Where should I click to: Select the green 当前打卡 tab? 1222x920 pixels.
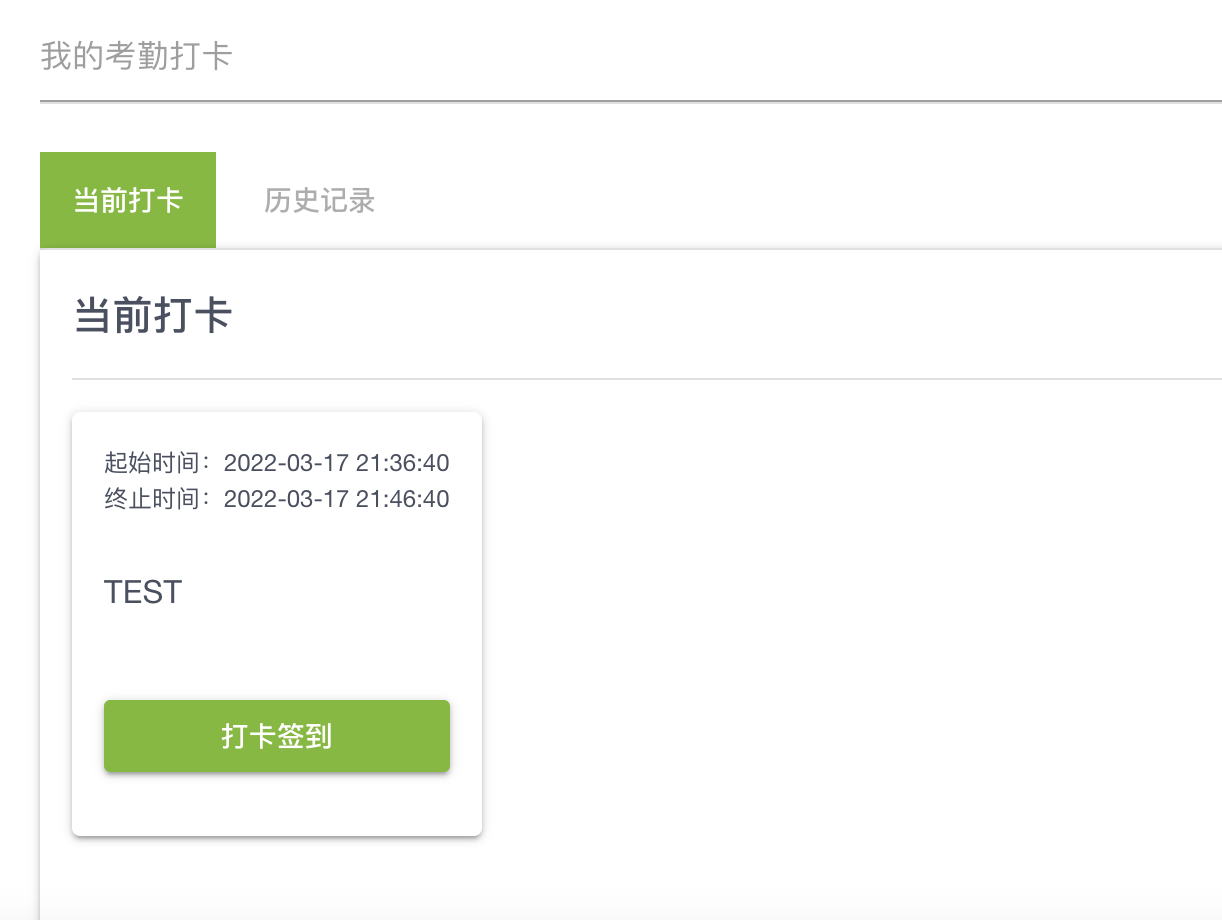tap(128, 200)
